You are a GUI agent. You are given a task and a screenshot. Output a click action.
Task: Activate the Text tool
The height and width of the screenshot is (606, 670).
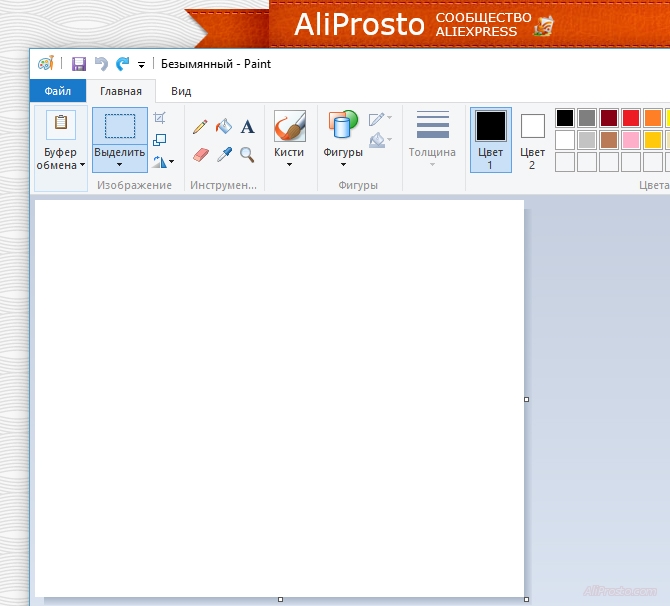247,127
